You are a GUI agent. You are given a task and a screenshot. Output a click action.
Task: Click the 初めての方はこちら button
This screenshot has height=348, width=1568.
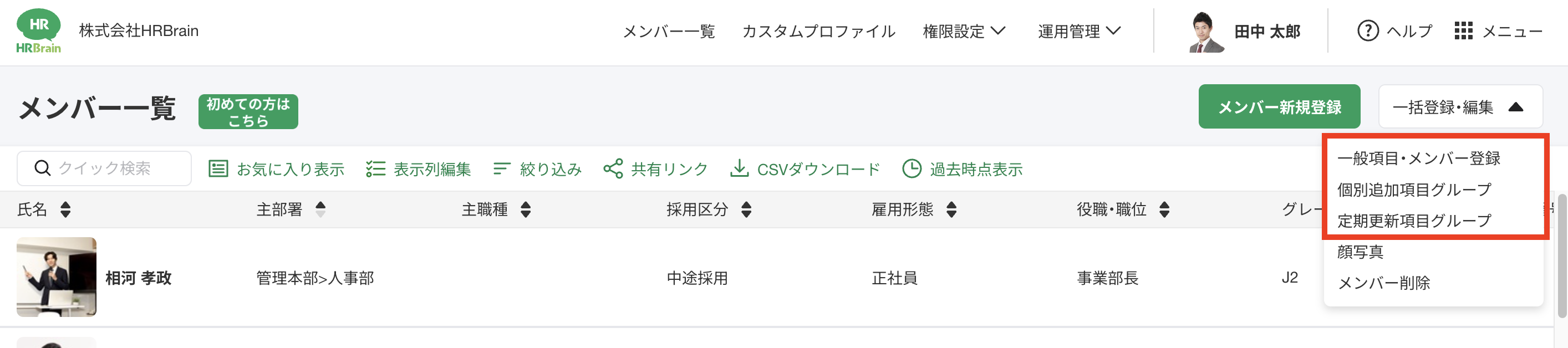[x=248, y=112]
